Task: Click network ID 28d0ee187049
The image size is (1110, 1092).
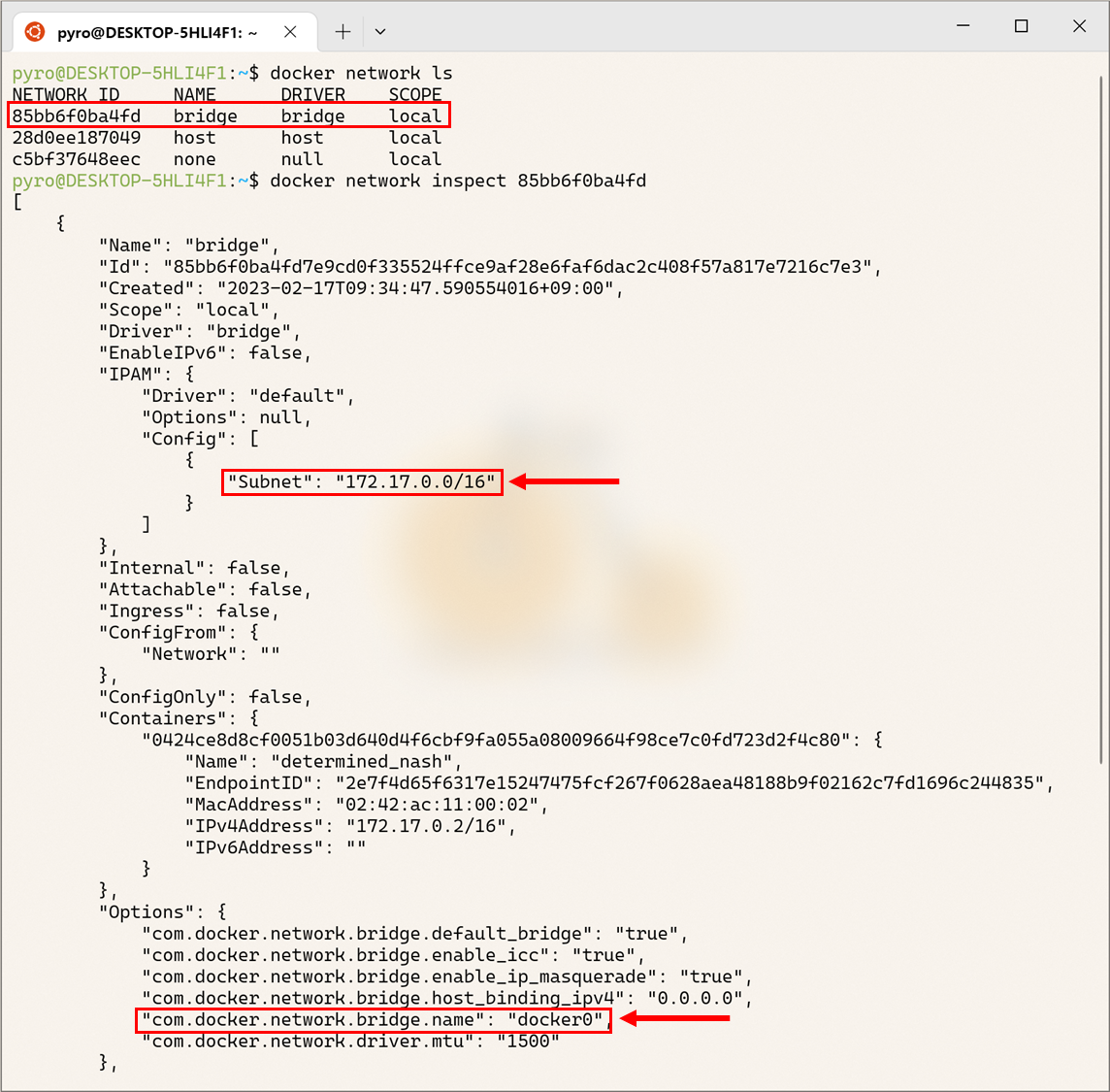Action: [x=77, y=138]
